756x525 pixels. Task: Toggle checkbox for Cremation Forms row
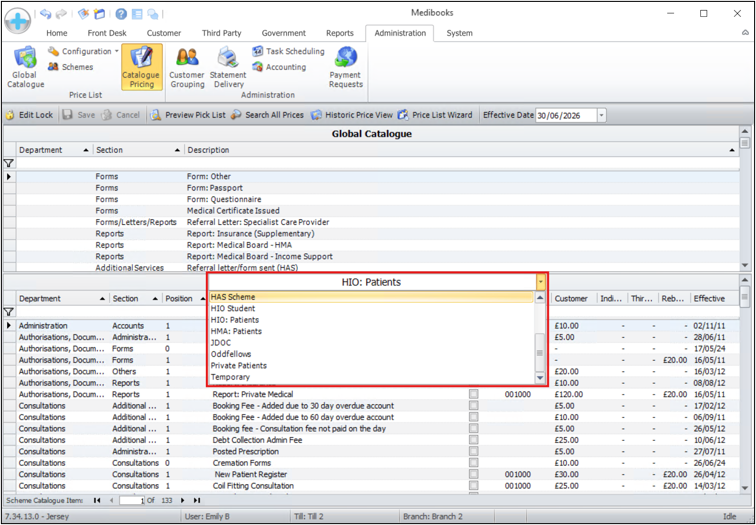point(474,463)
